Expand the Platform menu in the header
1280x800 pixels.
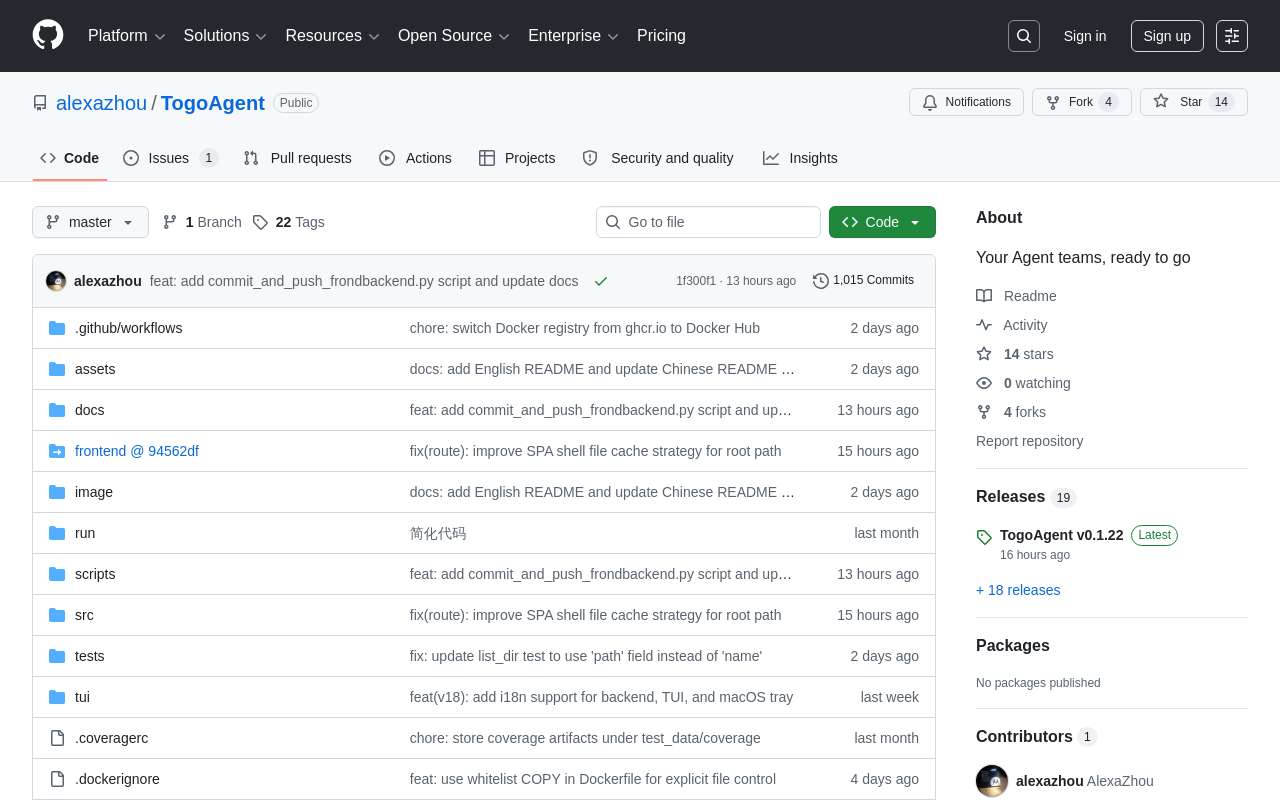pos(126,36)
